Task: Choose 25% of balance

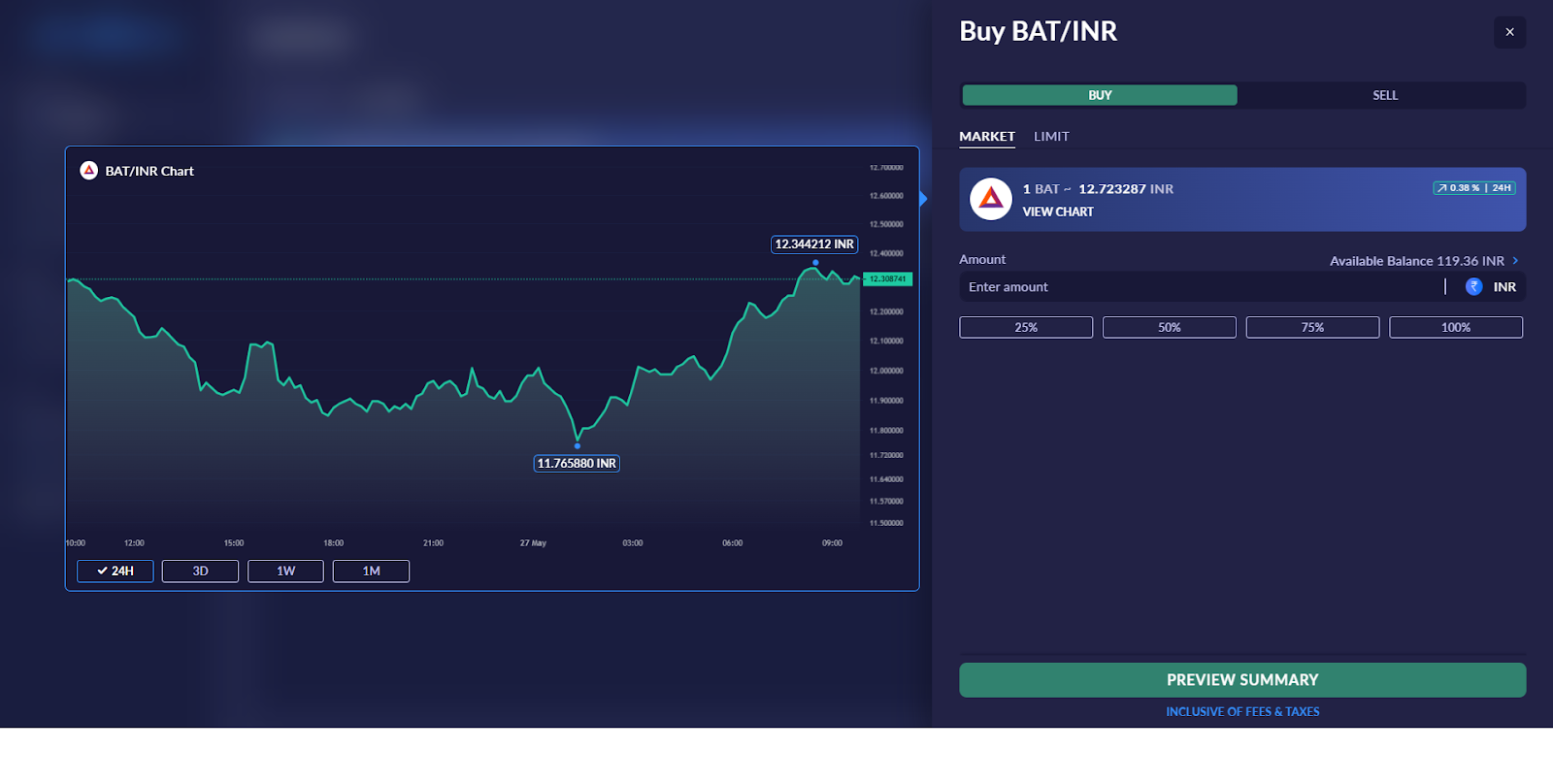Action: [1026, 328]
